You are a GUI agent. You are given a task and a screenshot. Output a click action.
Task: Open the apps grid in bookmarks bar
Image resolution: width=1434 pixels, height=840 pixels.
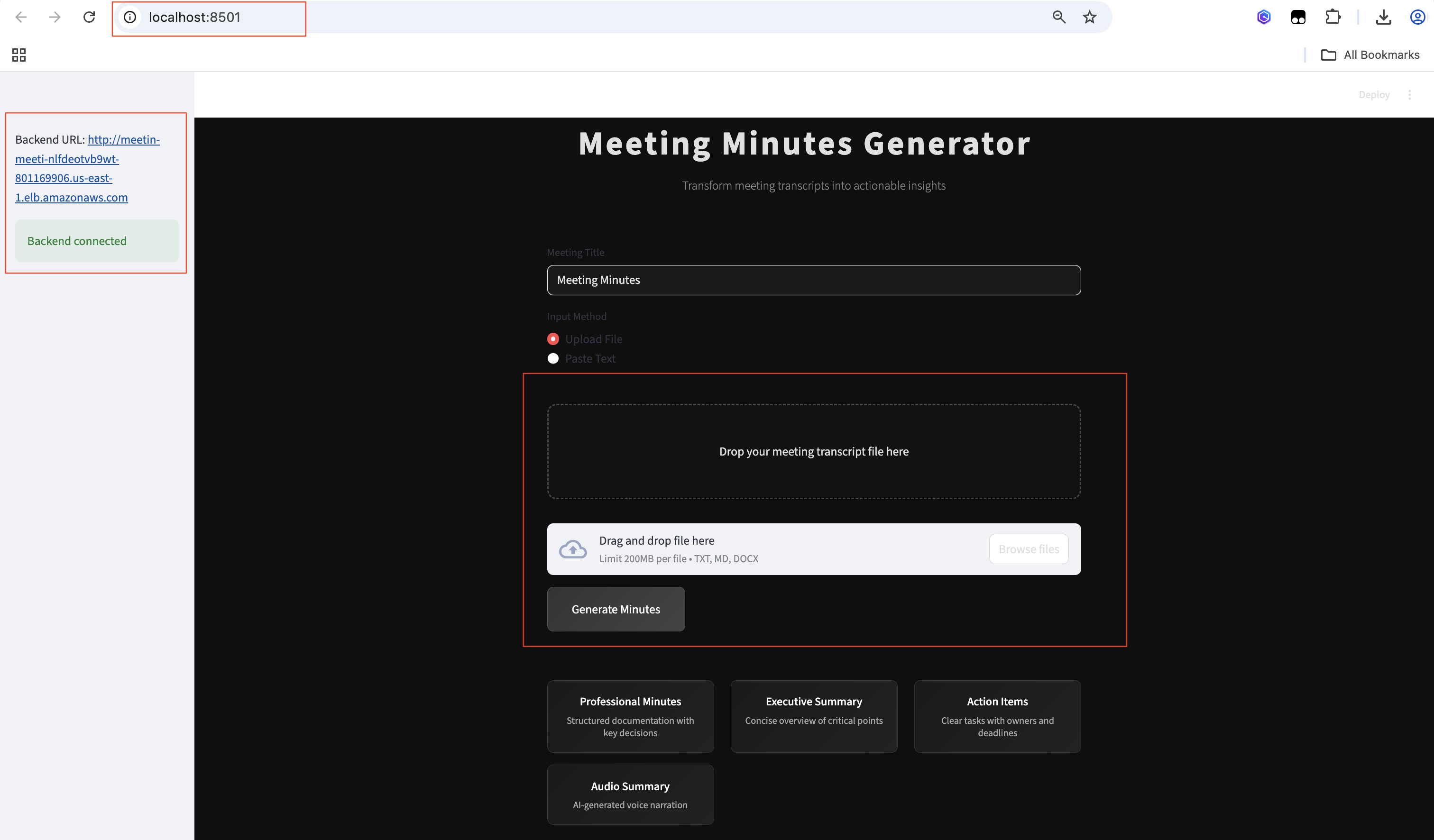coord(19,55)
